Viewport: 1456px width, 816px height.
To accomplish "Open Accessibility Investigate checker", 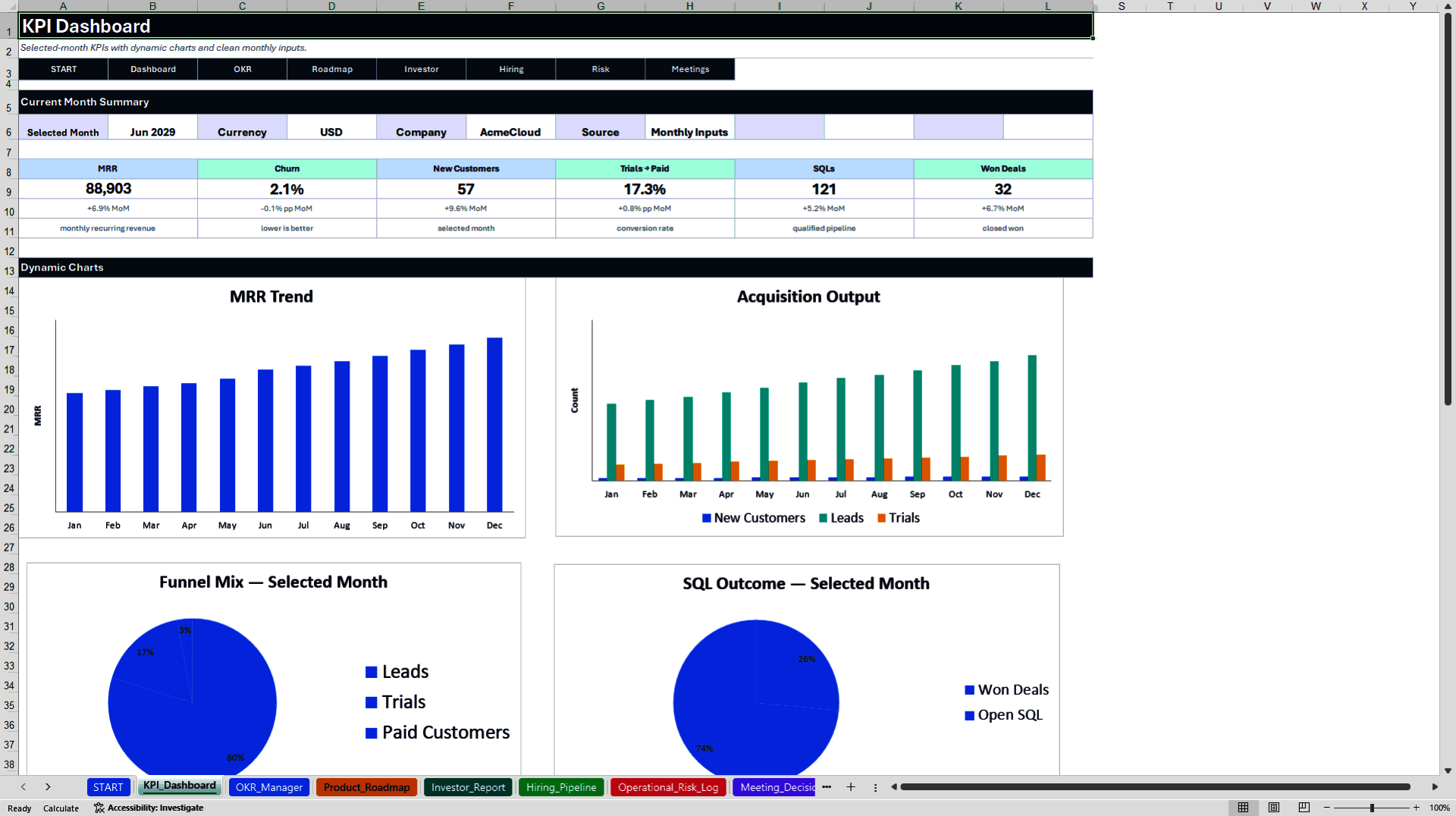I will pos(149,808).
